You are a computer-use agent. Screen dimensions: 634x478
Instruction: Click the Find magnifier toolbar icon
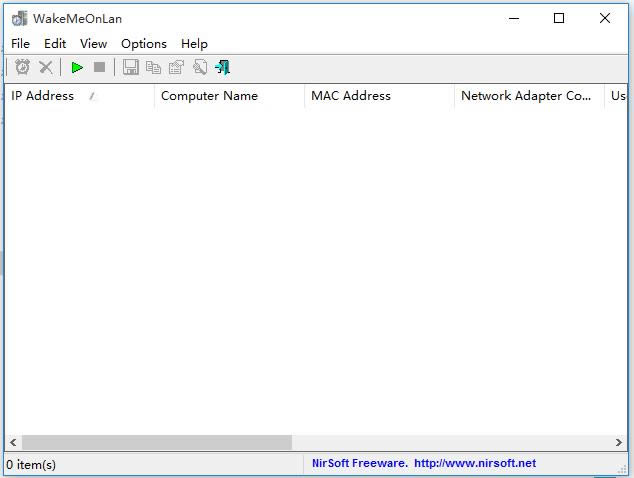(x=200, y=67)
